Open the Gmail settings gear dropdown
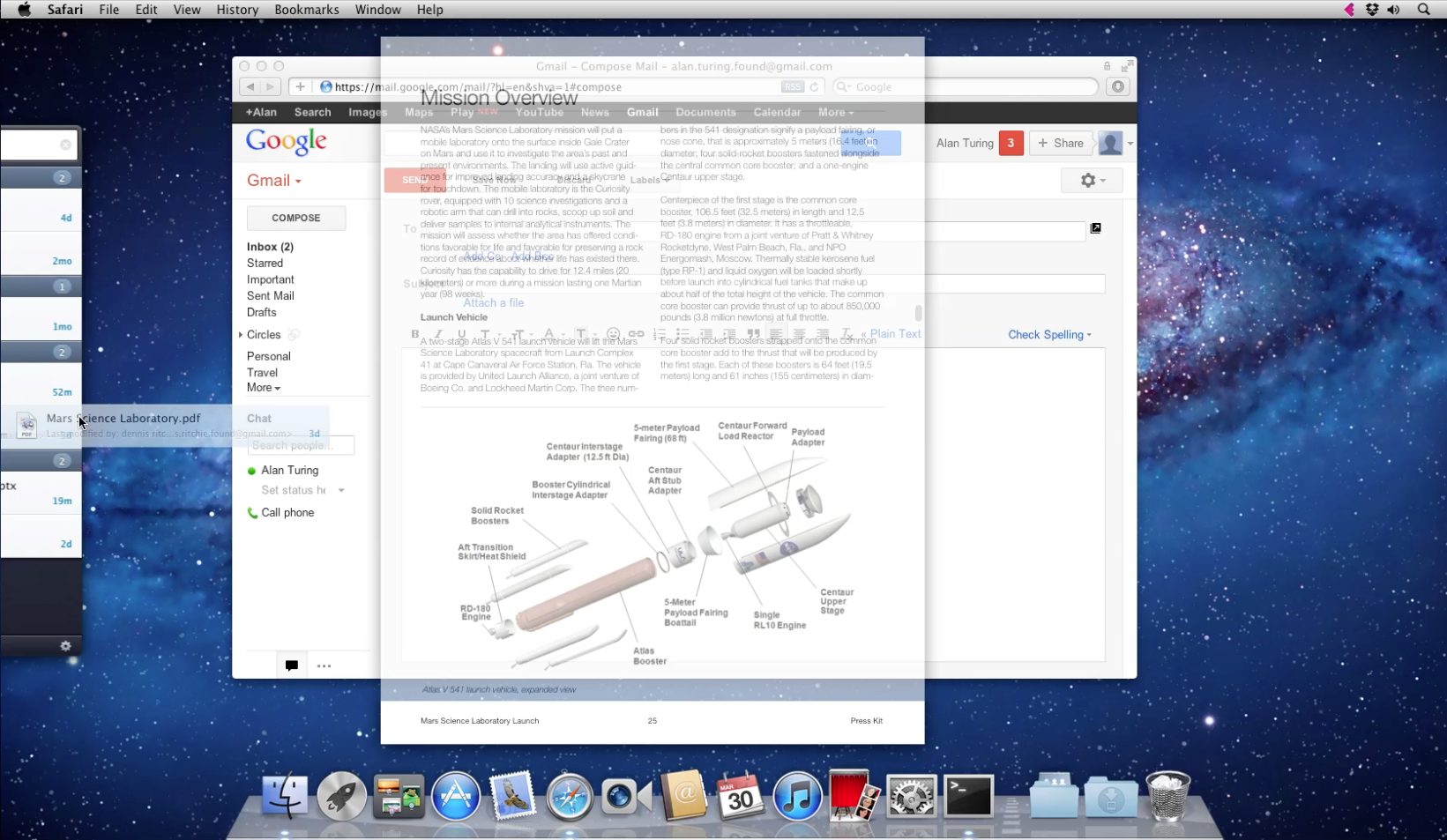 [1092, 180]
